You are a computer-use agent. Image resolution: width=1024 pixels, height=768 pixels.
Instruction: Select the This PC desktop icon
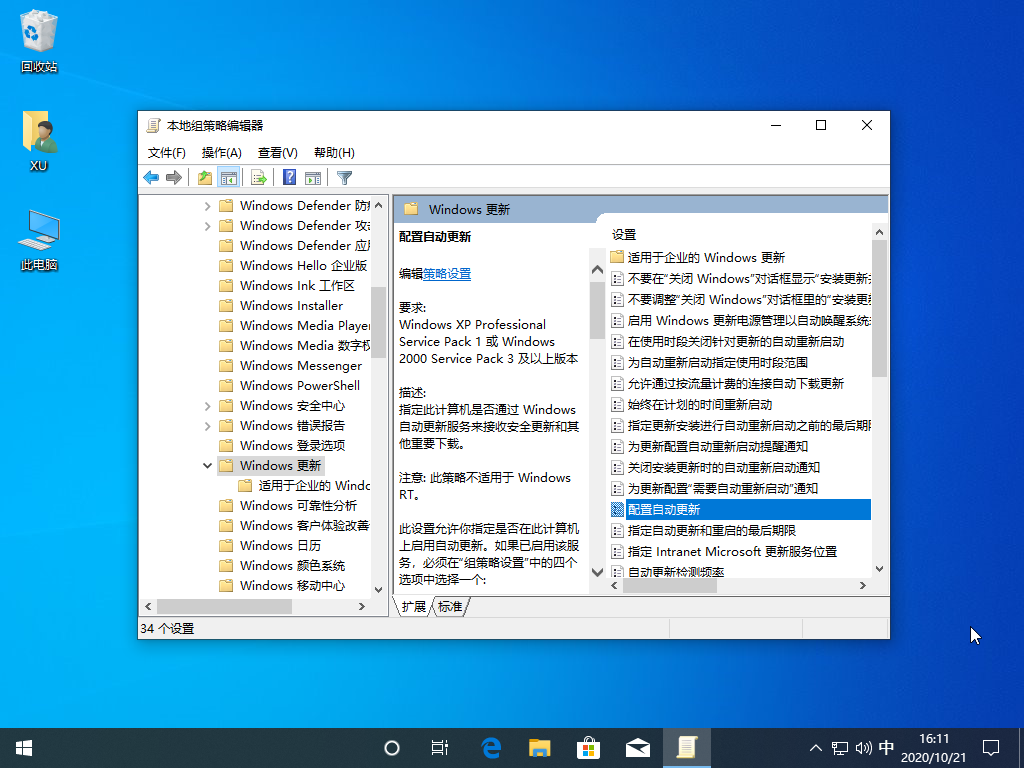[39, 240]
